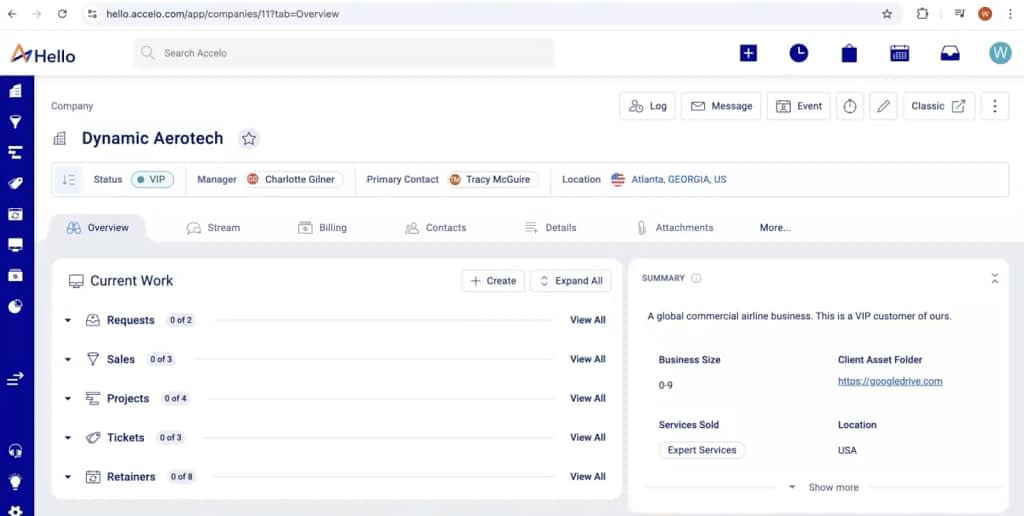This screenshot has height=516, width=1024.
Task: Switch to the Attachments tab
Action: (675, 228)
